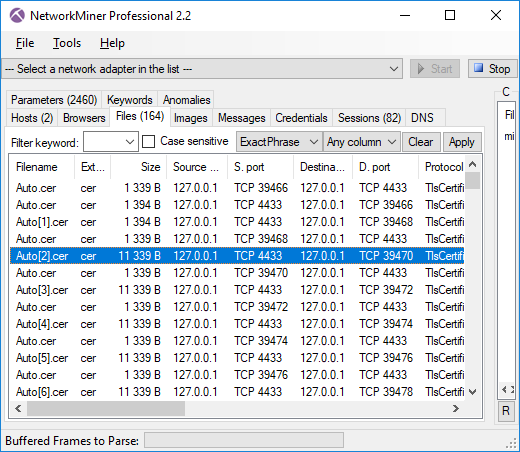
Task: Expand the network adapter selection dropdown
Action: pyautogui.click(x=394, y=69)
